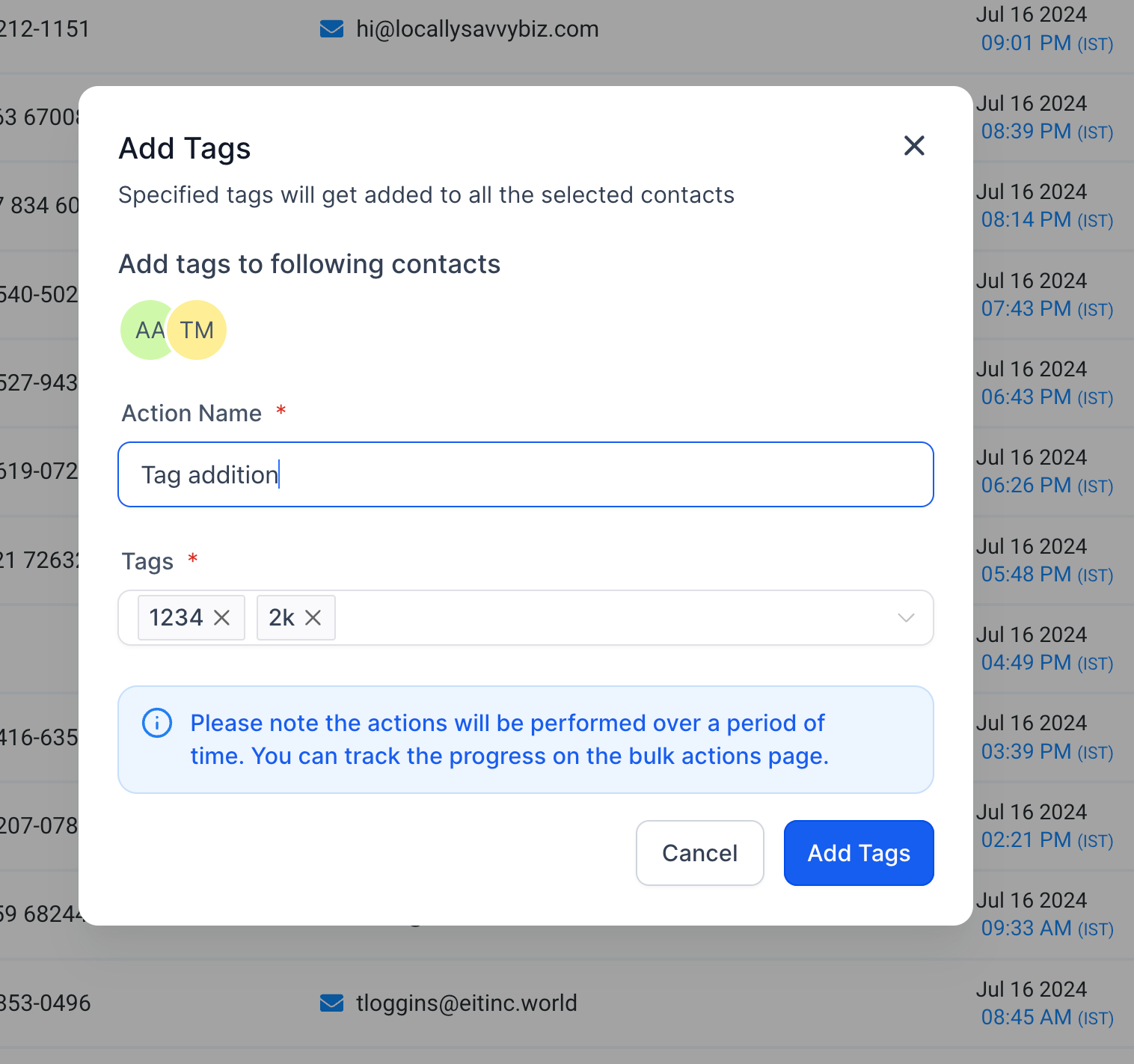Click the 09:01 PM timestamp
The image size is (1134, 1064).
(x=1026, y=43)
